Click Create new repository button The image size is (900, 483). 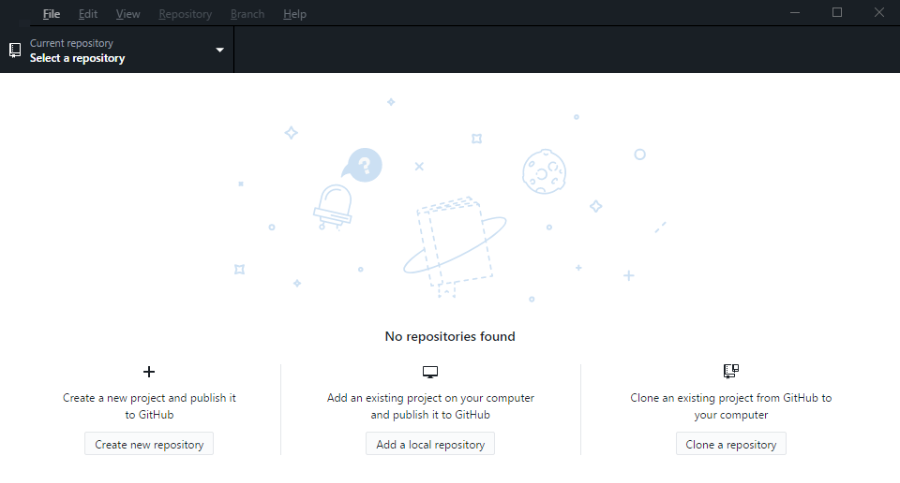coord(149,444)
